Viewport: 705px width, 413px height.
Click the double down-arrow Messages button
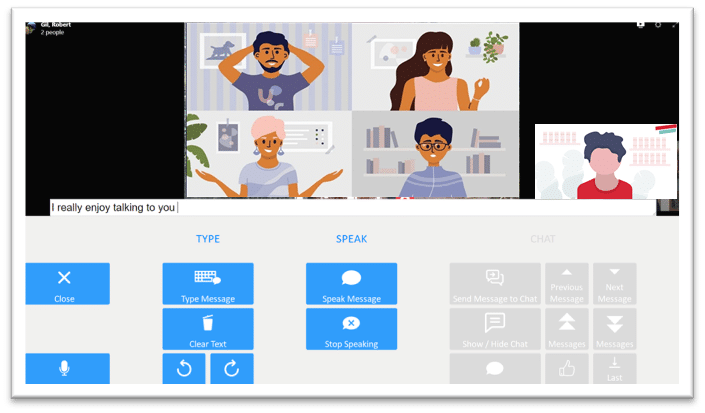point(614,328)
